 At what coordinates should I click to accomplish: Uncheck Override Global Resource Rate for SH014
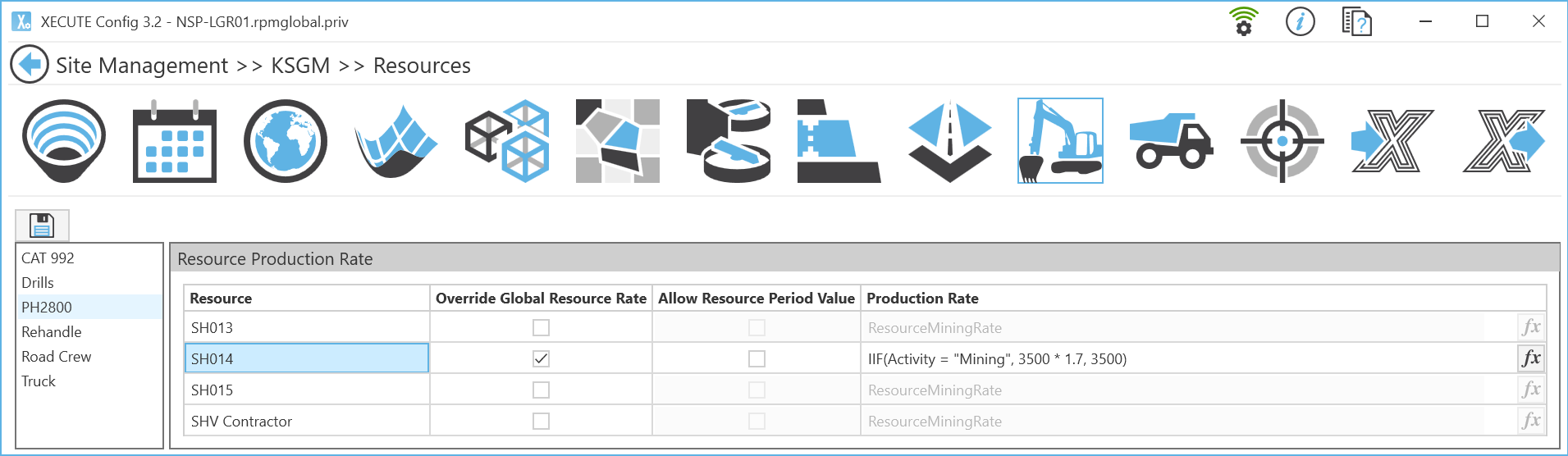click(x=541, y=358)
